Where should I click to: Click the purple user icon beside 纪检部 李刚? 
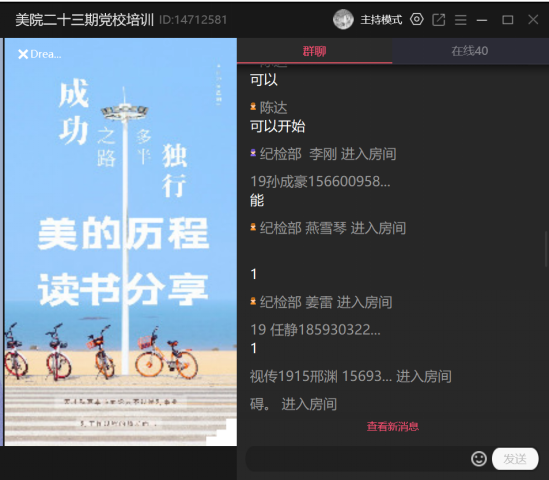pos(253,153)
